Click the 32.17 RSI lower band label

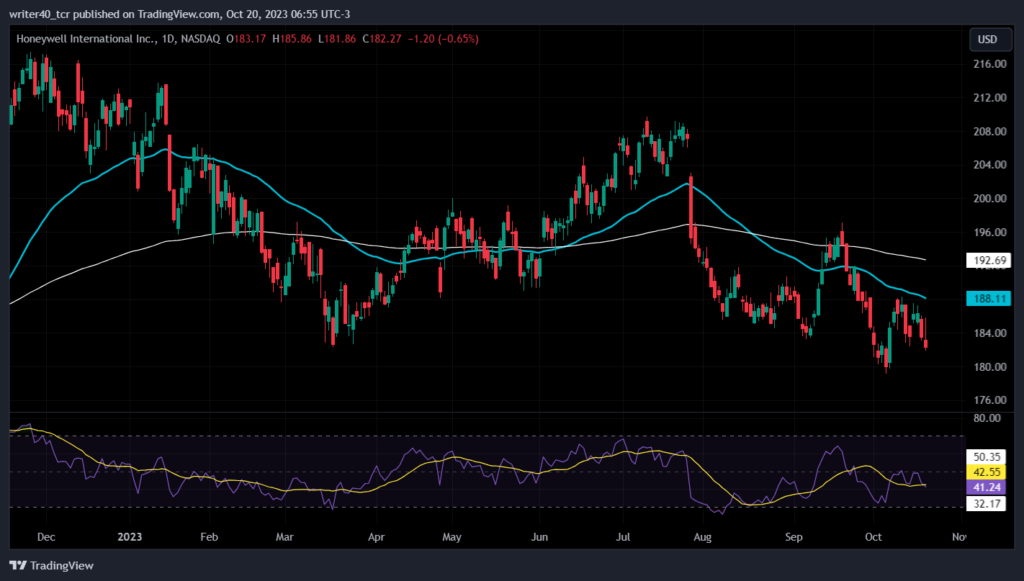click(985, 503)
